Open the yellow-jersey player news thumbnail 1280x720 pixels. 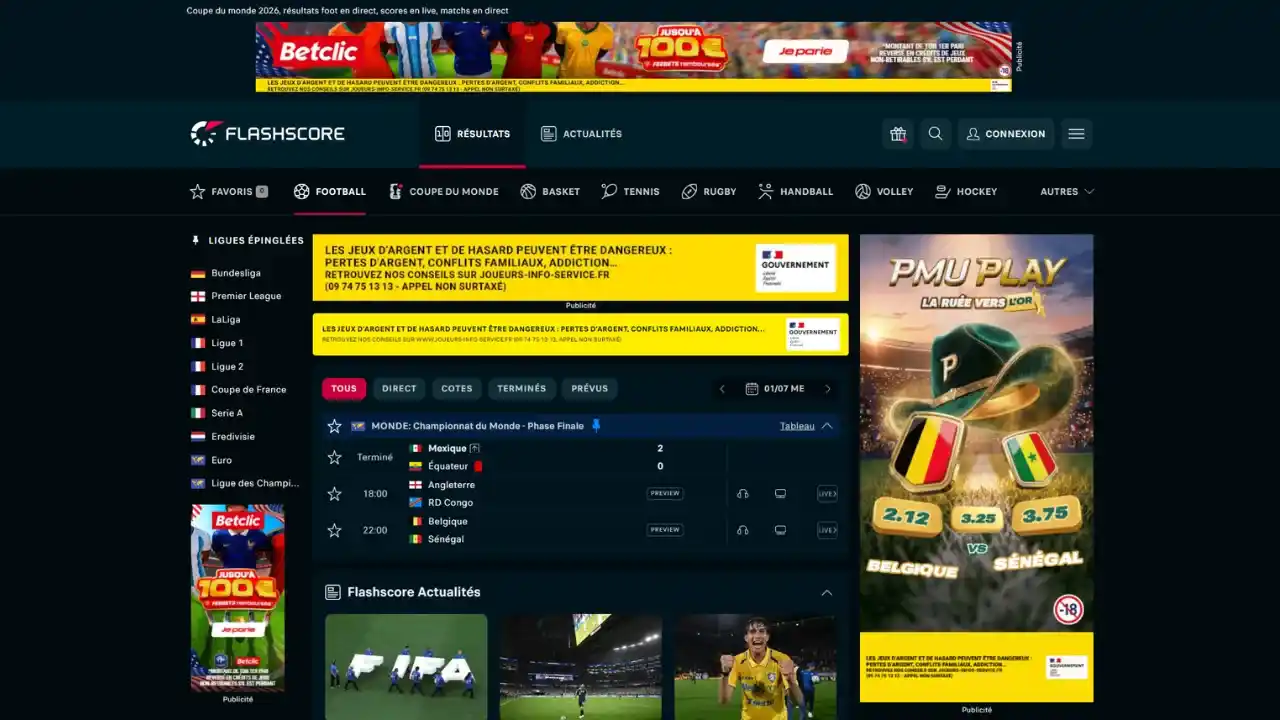tap(756, 667)
